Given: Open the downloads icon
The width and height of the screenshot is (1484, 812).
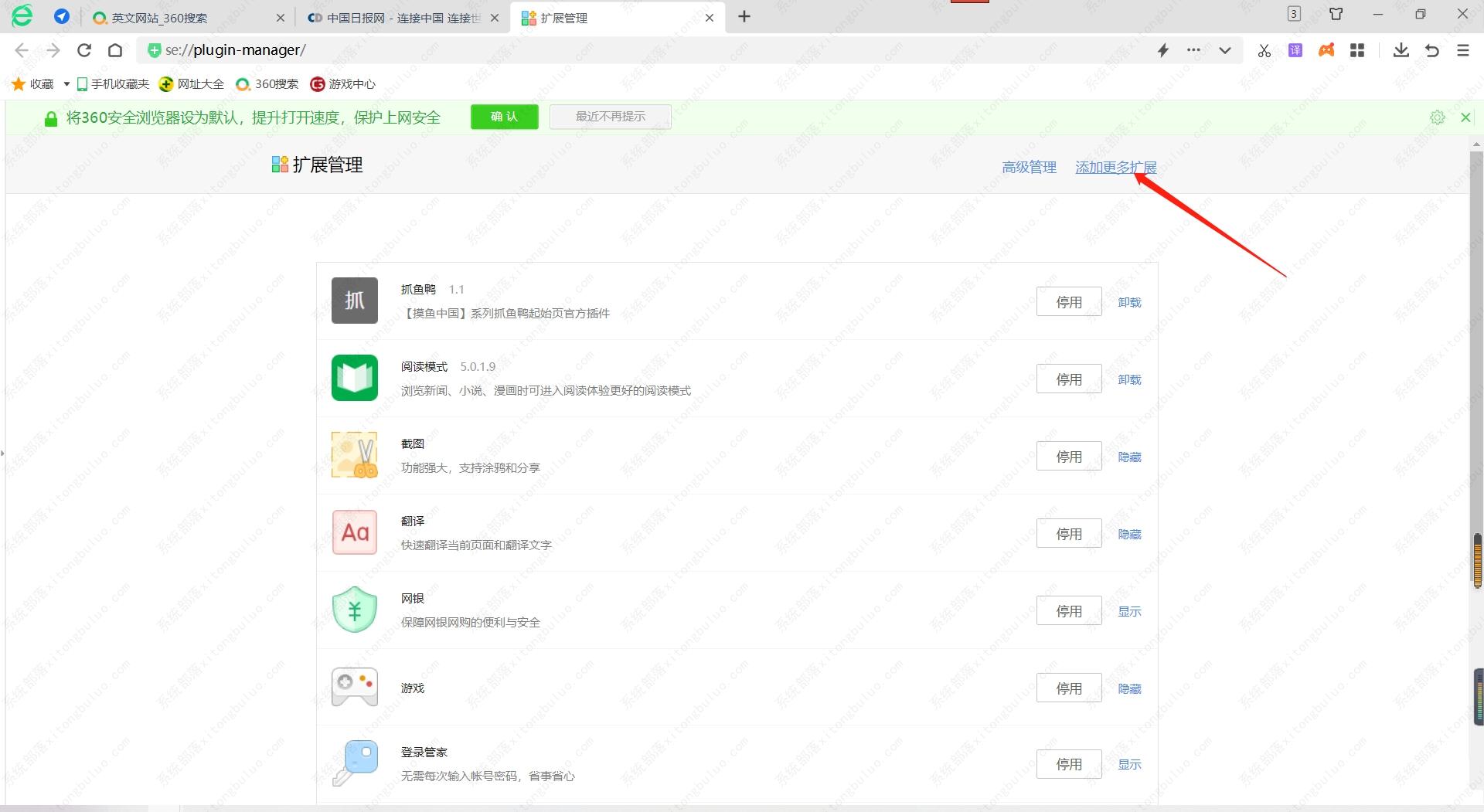Looking at the screenshot, I should (1401, 51).
